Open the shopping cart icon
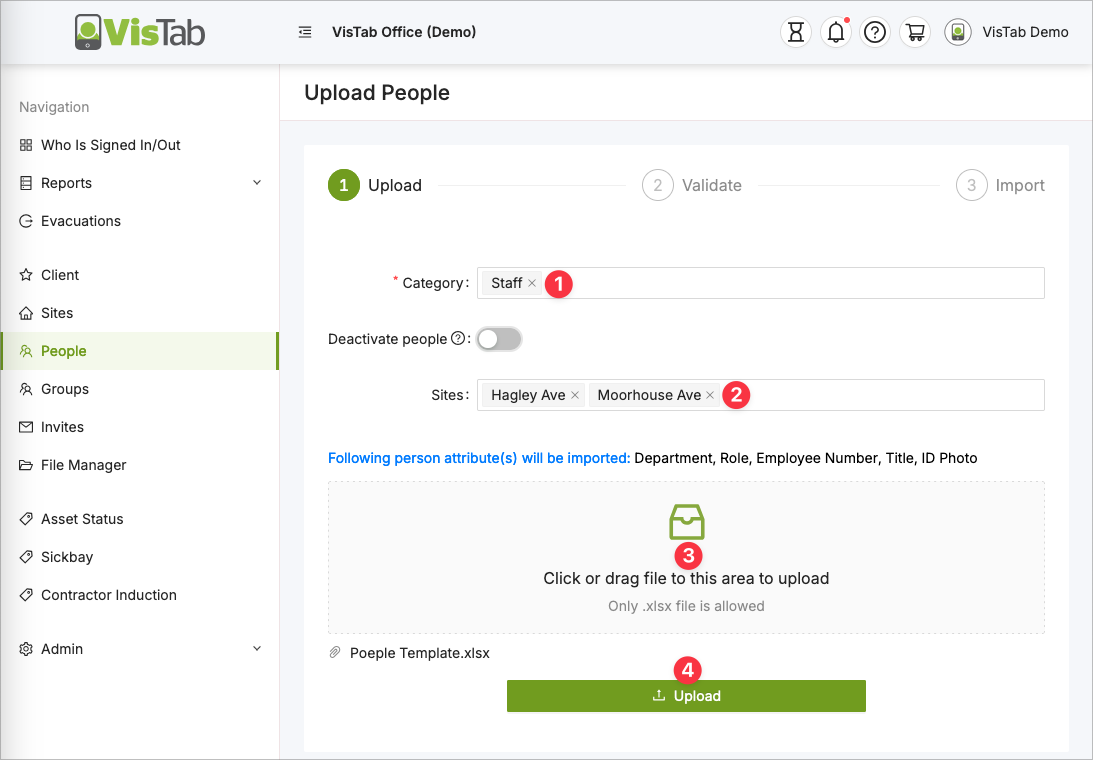The width and height of the screenshot is (1093, 760). coord(913,32)
